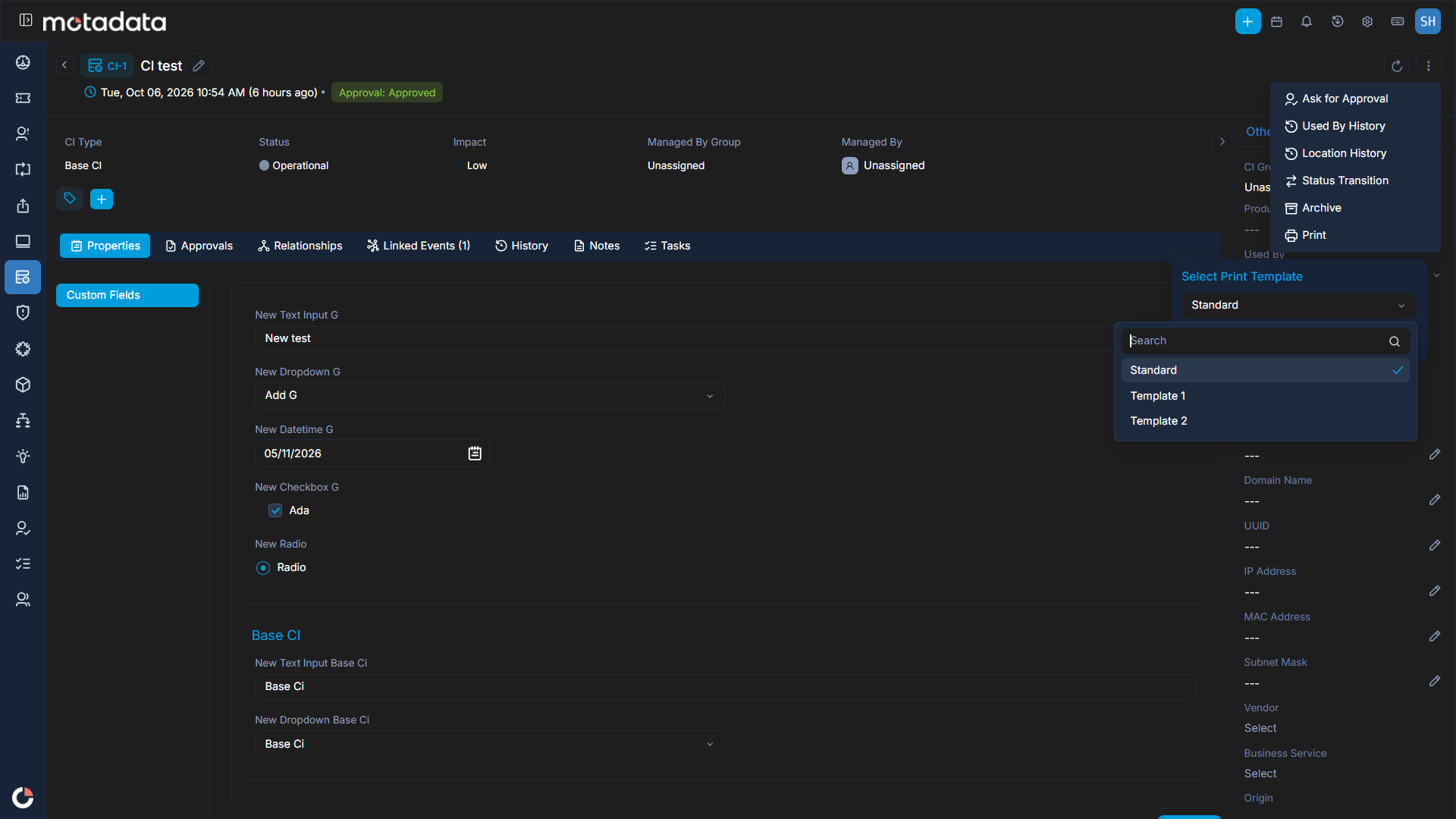Open the Vendor Select dropdown
The width and height of the screenshot is (1456, 819).
coord(1260,728)
